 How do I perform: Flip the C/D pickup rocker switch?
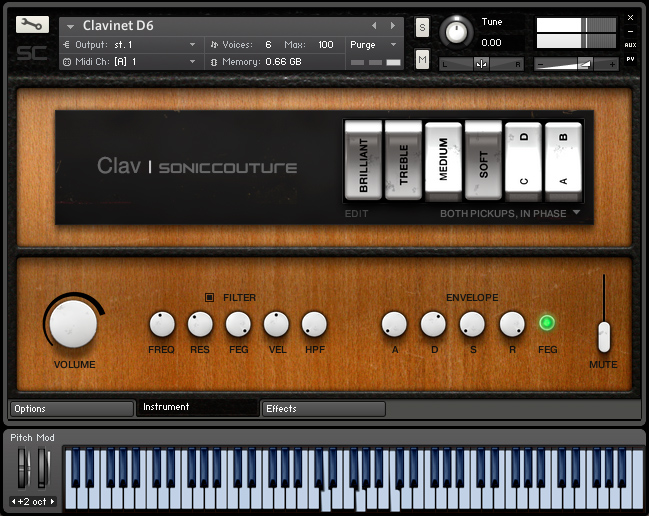[x=523, y=161]
